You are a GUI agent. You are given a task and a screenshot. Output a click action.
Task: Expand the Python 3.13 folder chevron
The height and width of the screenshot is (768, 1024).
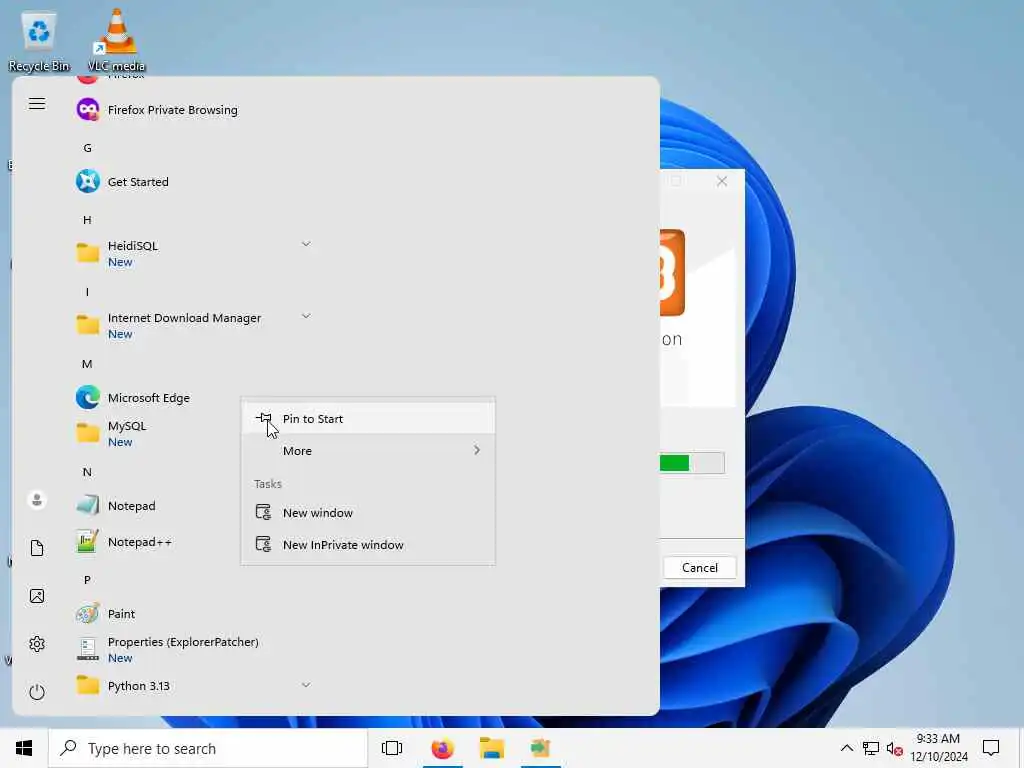coord(306,684)
